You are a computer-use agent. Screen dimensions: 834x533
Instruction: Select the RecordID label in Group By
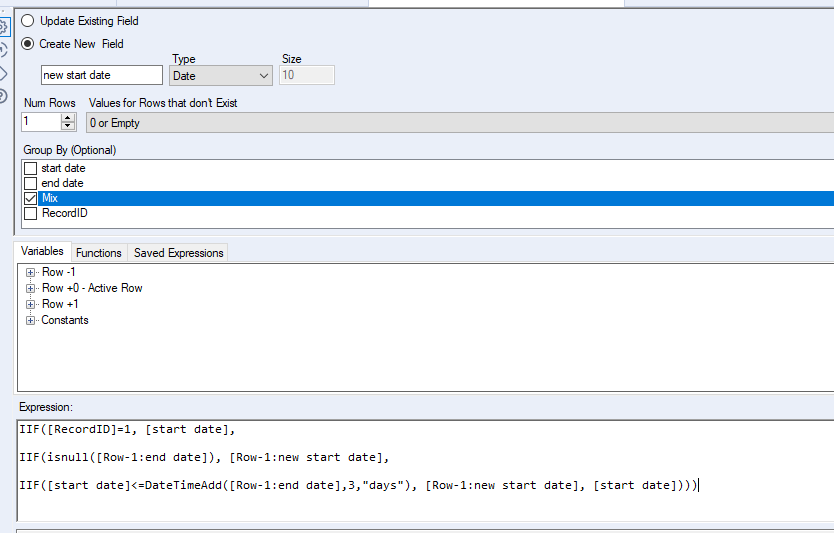coord(64,213)
